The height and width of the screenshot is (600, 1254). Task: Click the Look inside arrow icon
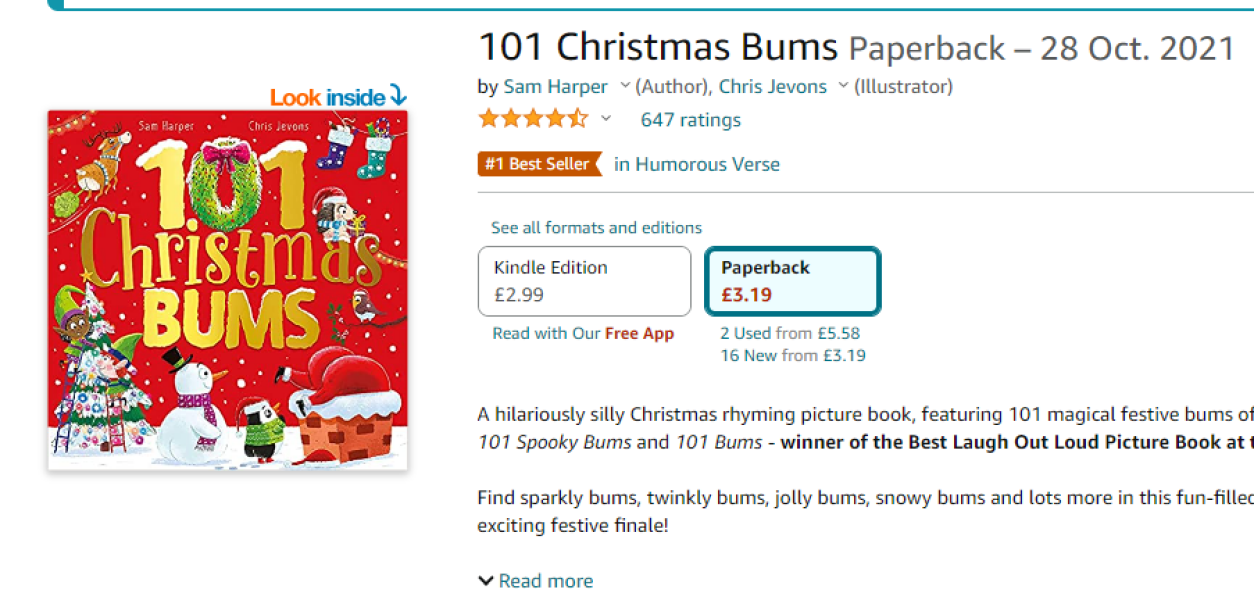click(x=398, y=96)
